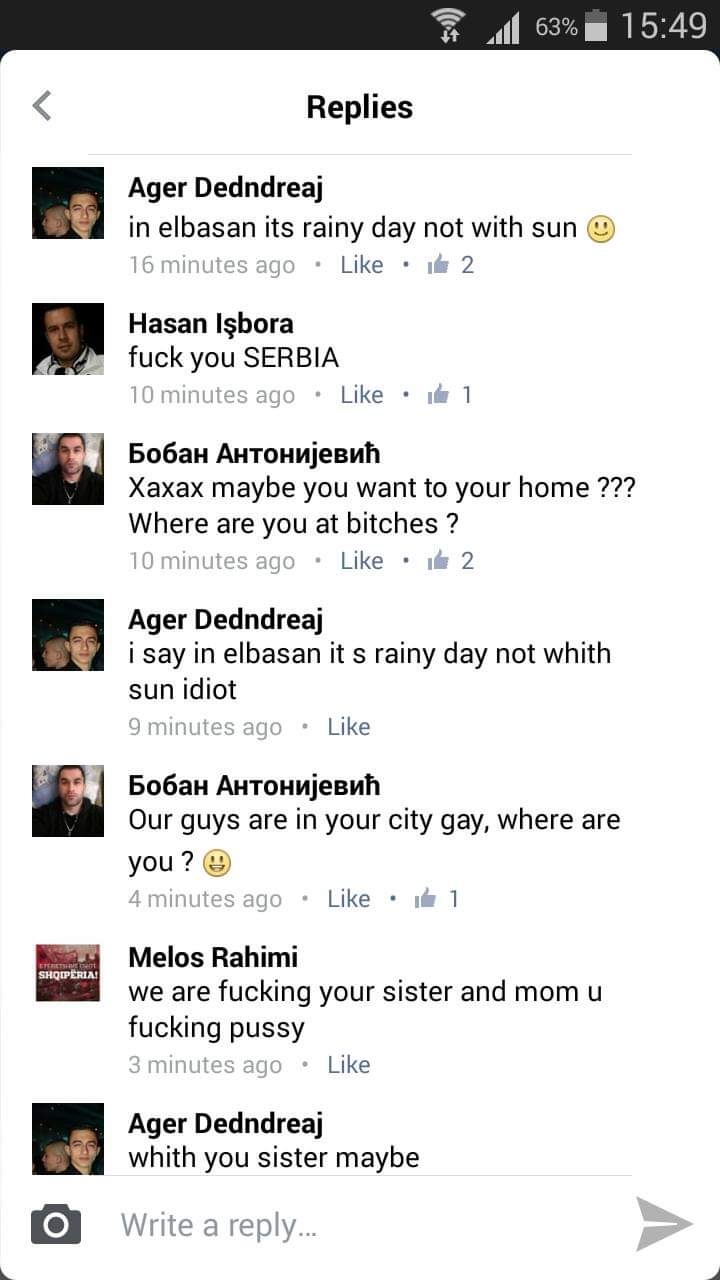Image resolution: width=720 pixels, height=1280 pixels.
Task: Tap the cellular signal bars icon
Action: coord(504,26)
